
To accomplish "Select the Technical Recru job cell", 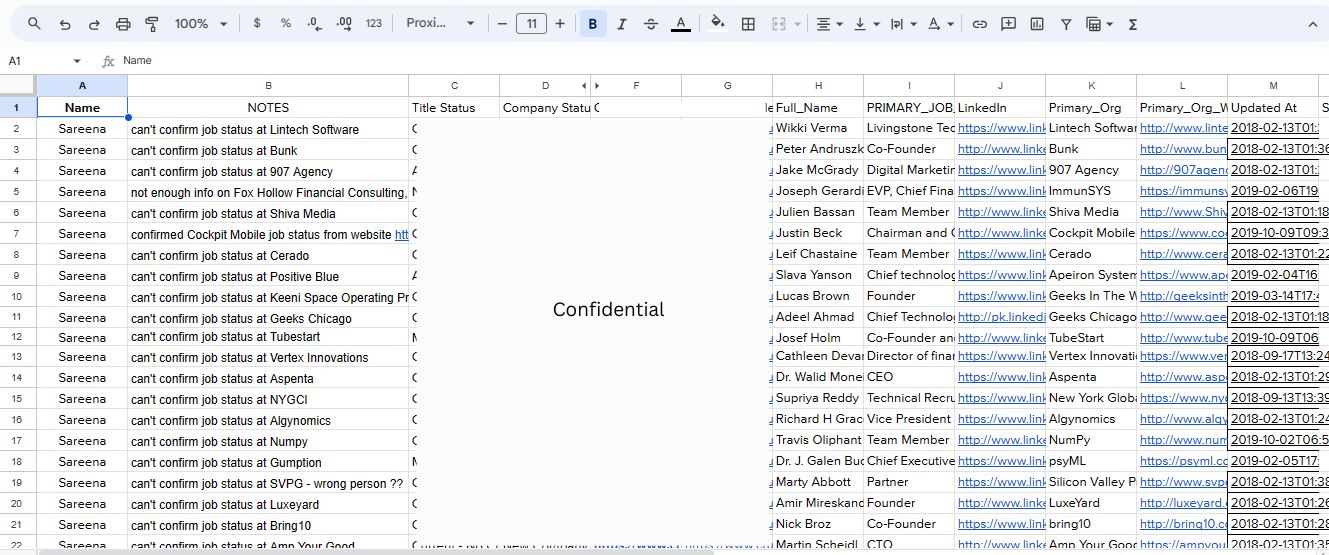I will (909, 398).
